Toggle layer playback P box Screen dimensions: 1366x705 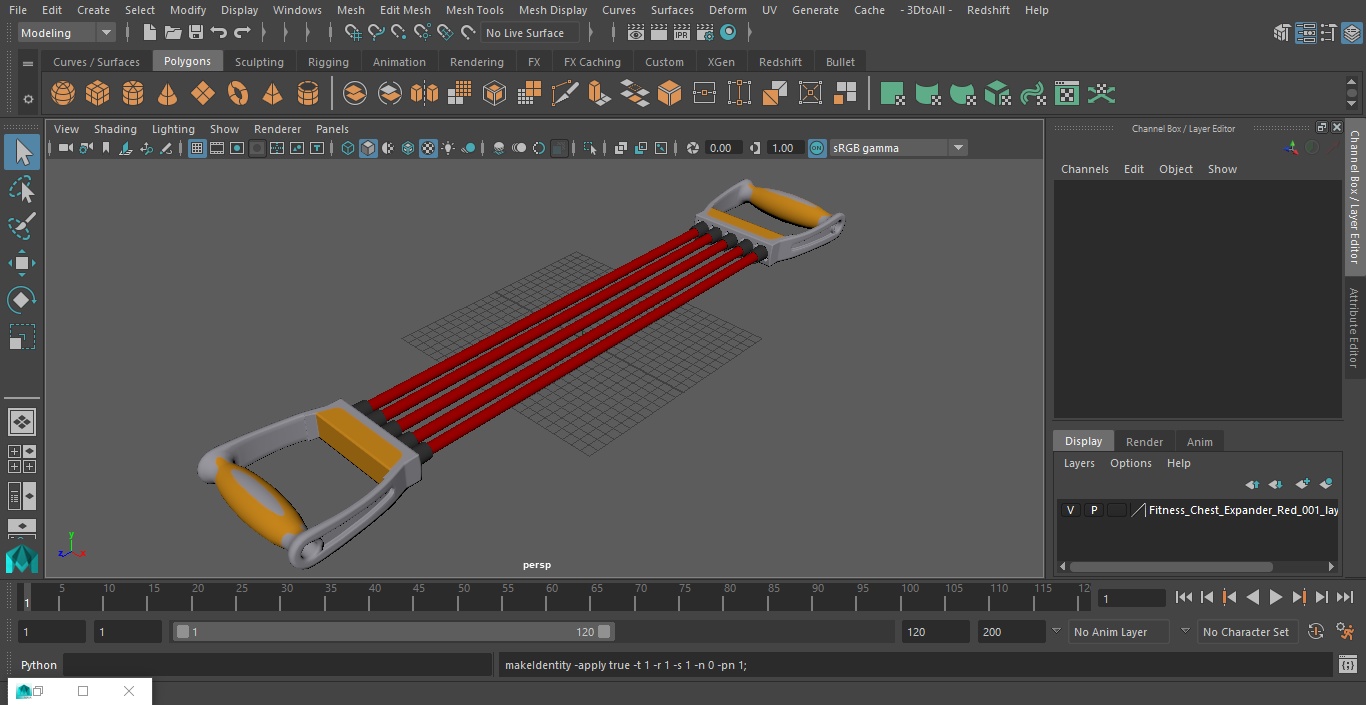[x=1094, y=510]
